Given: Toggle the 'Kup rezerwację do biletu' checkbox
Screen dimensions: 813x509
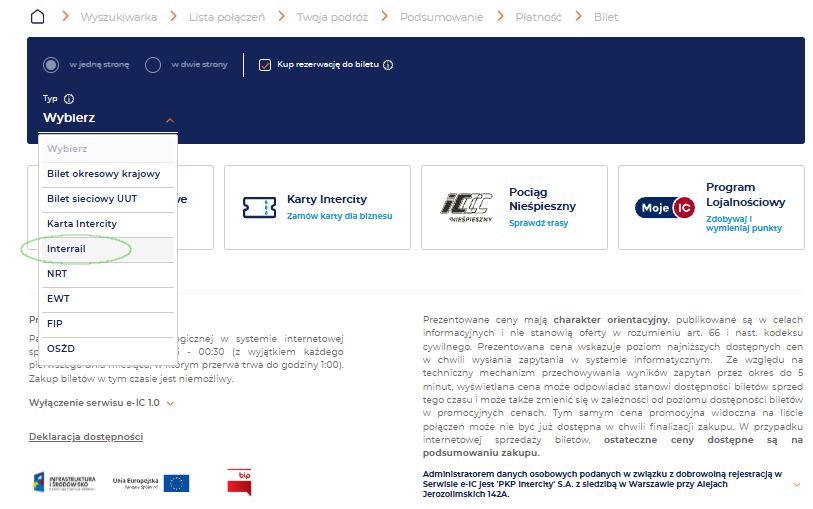Looking at the screenshot, I should 265,65.
